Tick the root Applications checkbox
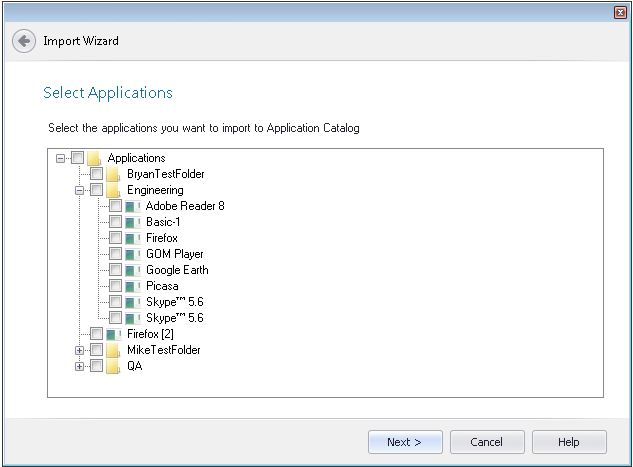The height and width of the screenshot is (467, 633). (77, 158)
